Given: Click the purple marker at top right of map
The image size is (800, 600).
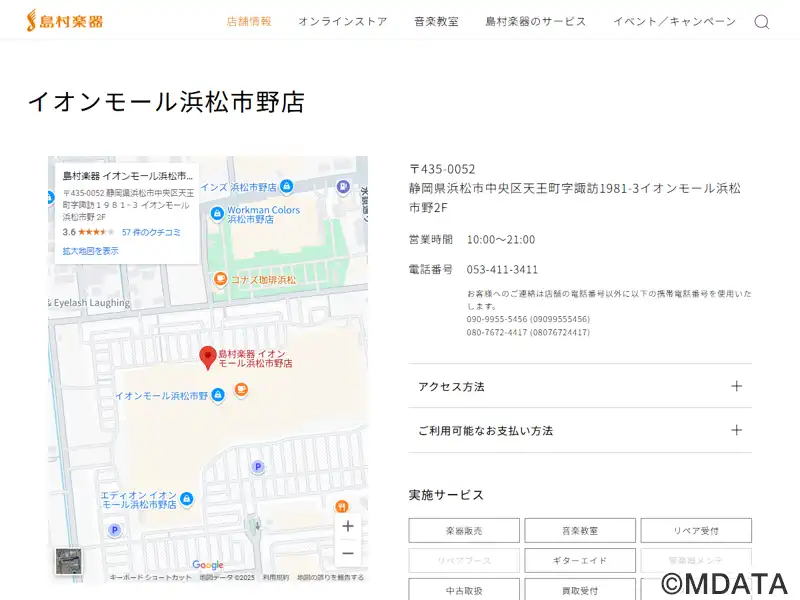Looking at the screenshot, I should [x=343, y=186].
